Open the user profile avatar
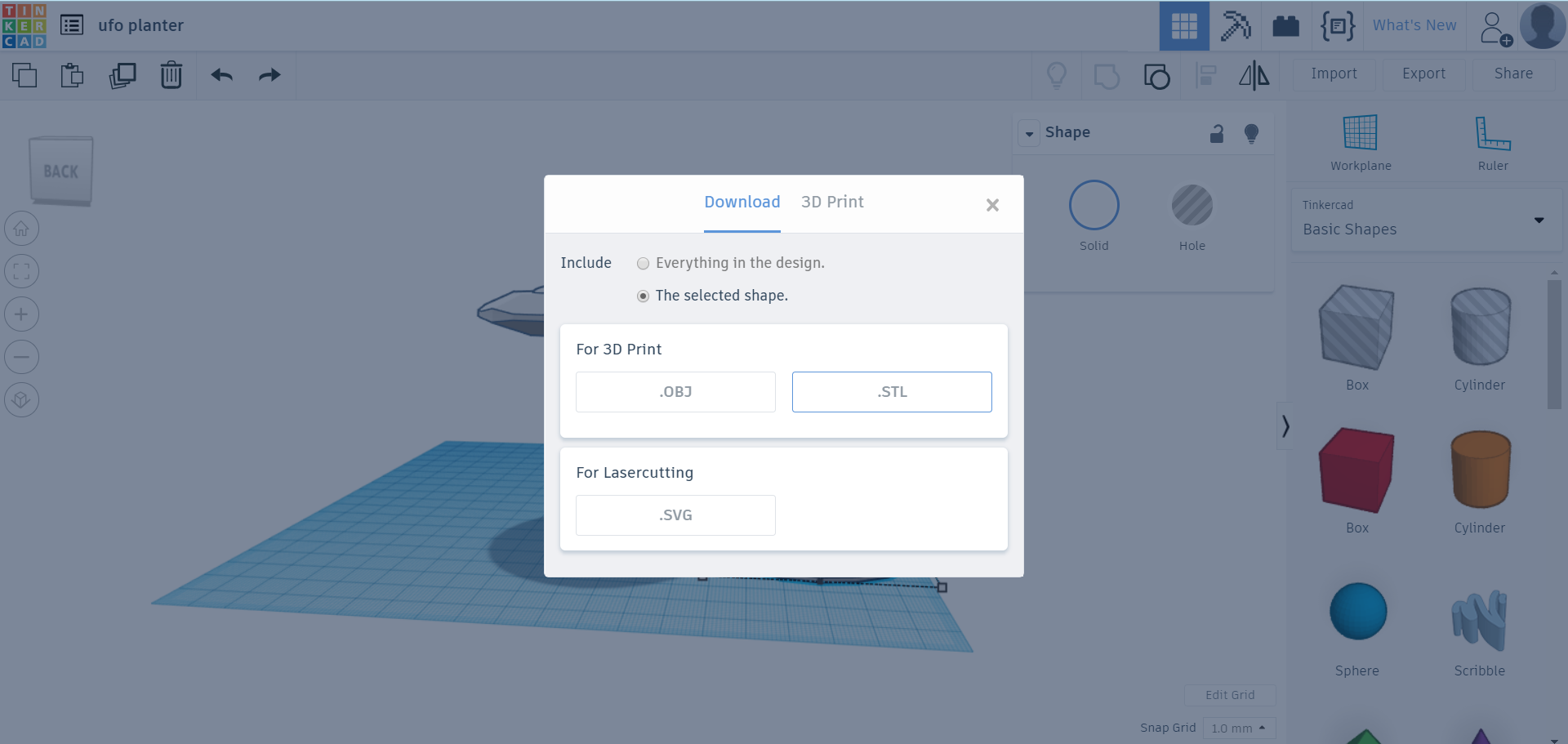This screenshot has width=1568, height=744. pos(1543,25)
